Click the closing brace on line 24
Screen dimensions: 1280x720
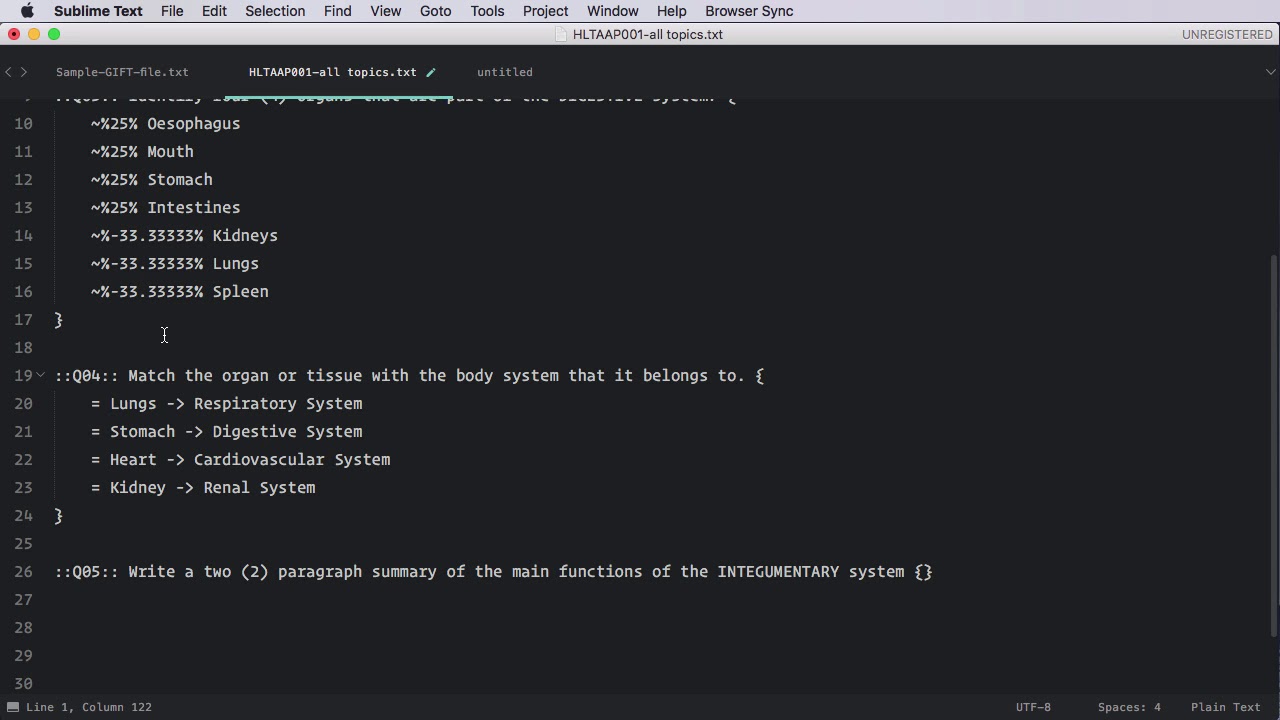pyautogui.click(x=59, y=516)
